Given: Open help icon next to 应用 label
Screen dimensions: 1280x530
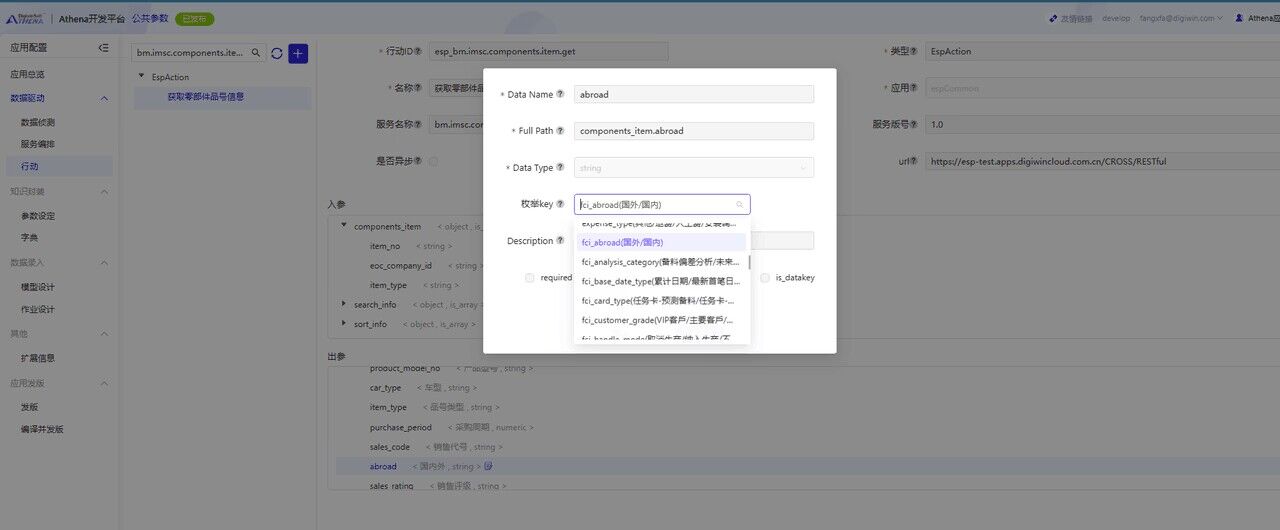Looking at the screenshot, I should pos(914,88).
